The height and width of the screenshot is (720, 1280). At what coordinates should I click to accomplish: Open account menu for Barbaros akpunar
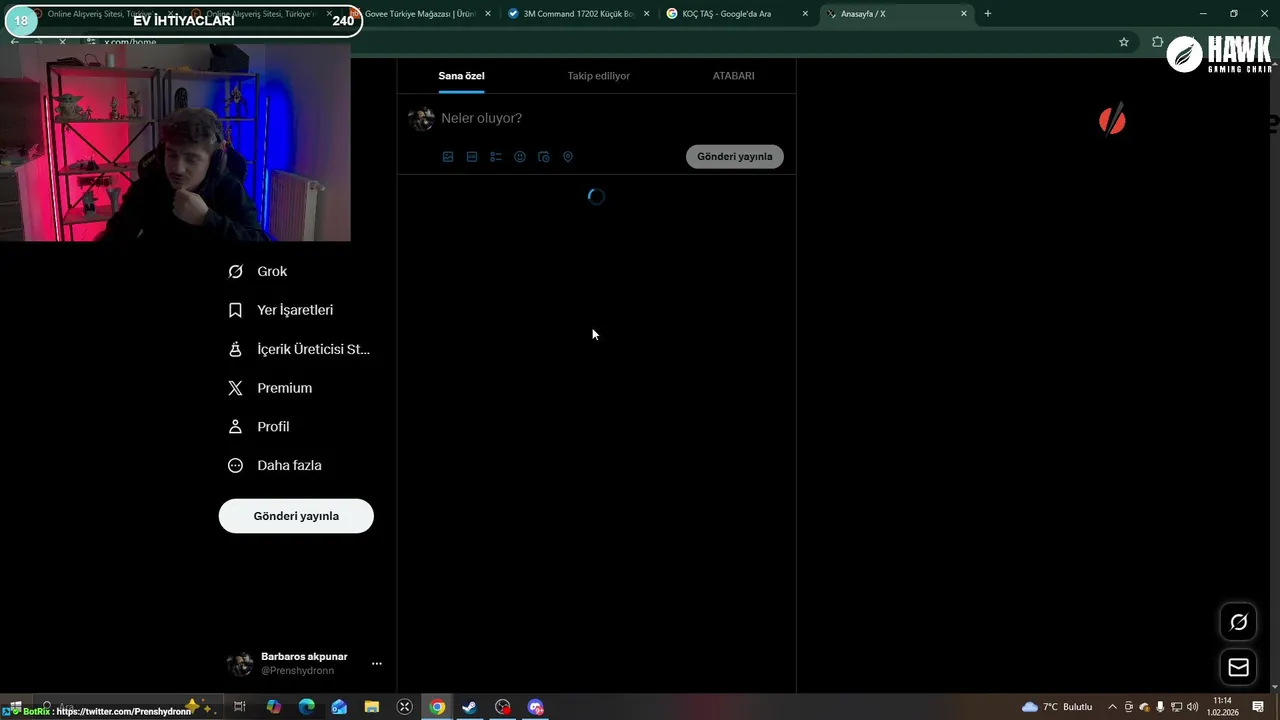click(x=304, y=663)
